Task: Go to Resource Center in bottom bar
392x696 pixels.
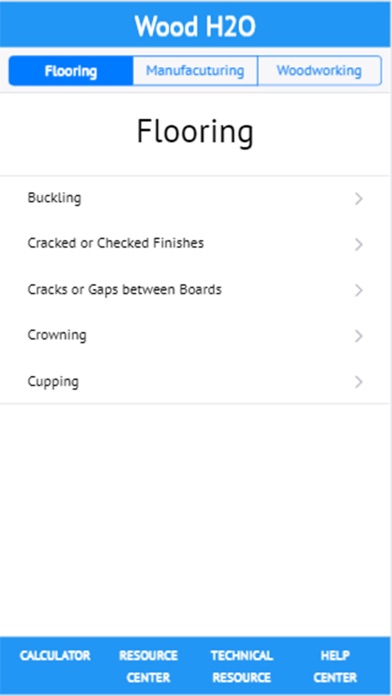Action: click(x=148, y=666)
